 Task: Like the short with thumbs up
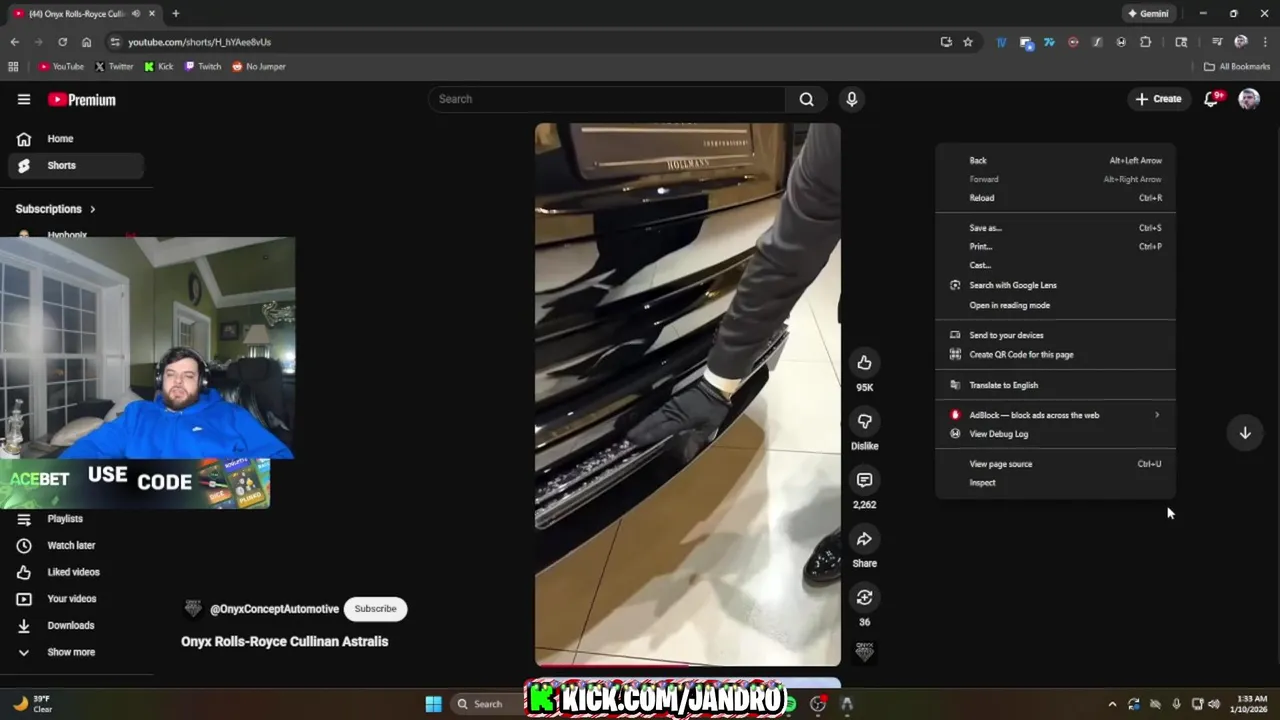tap(864, 363)
